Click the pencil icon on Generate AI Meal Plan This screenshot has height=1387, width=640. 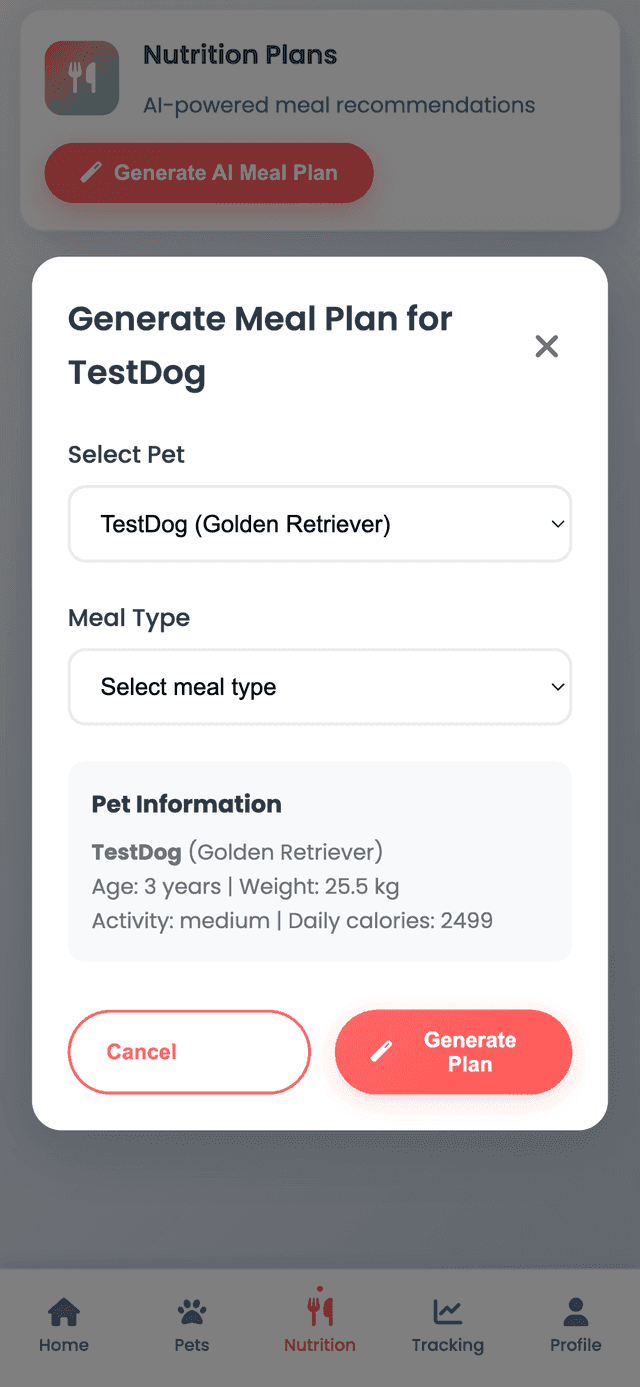point(92,172)
